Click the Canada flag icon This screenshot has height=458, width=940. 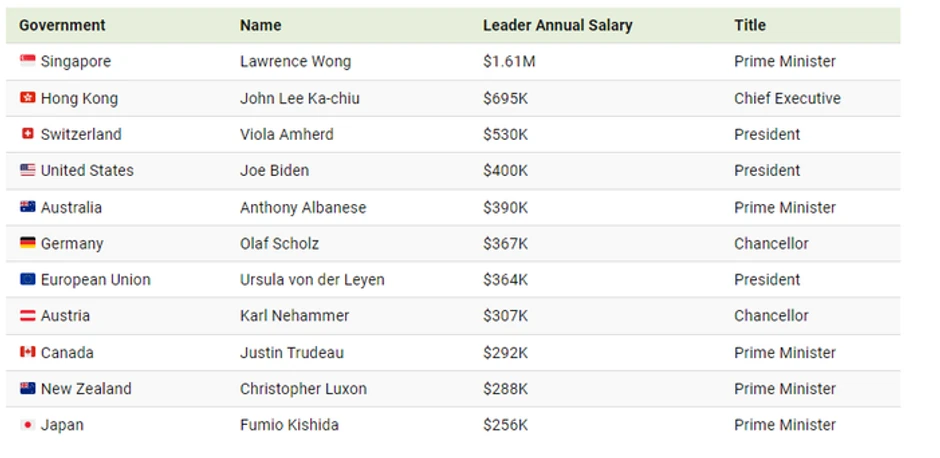[28, 352]
